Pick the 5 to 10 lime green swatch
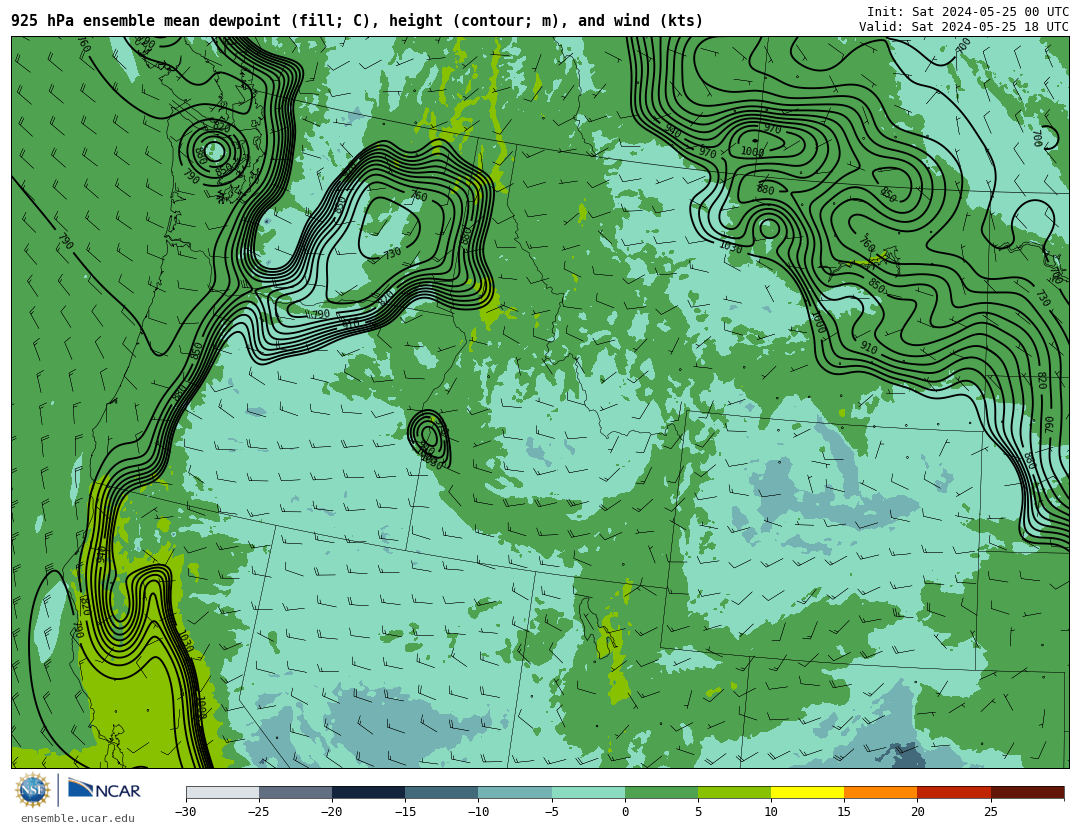 (734, 792)
